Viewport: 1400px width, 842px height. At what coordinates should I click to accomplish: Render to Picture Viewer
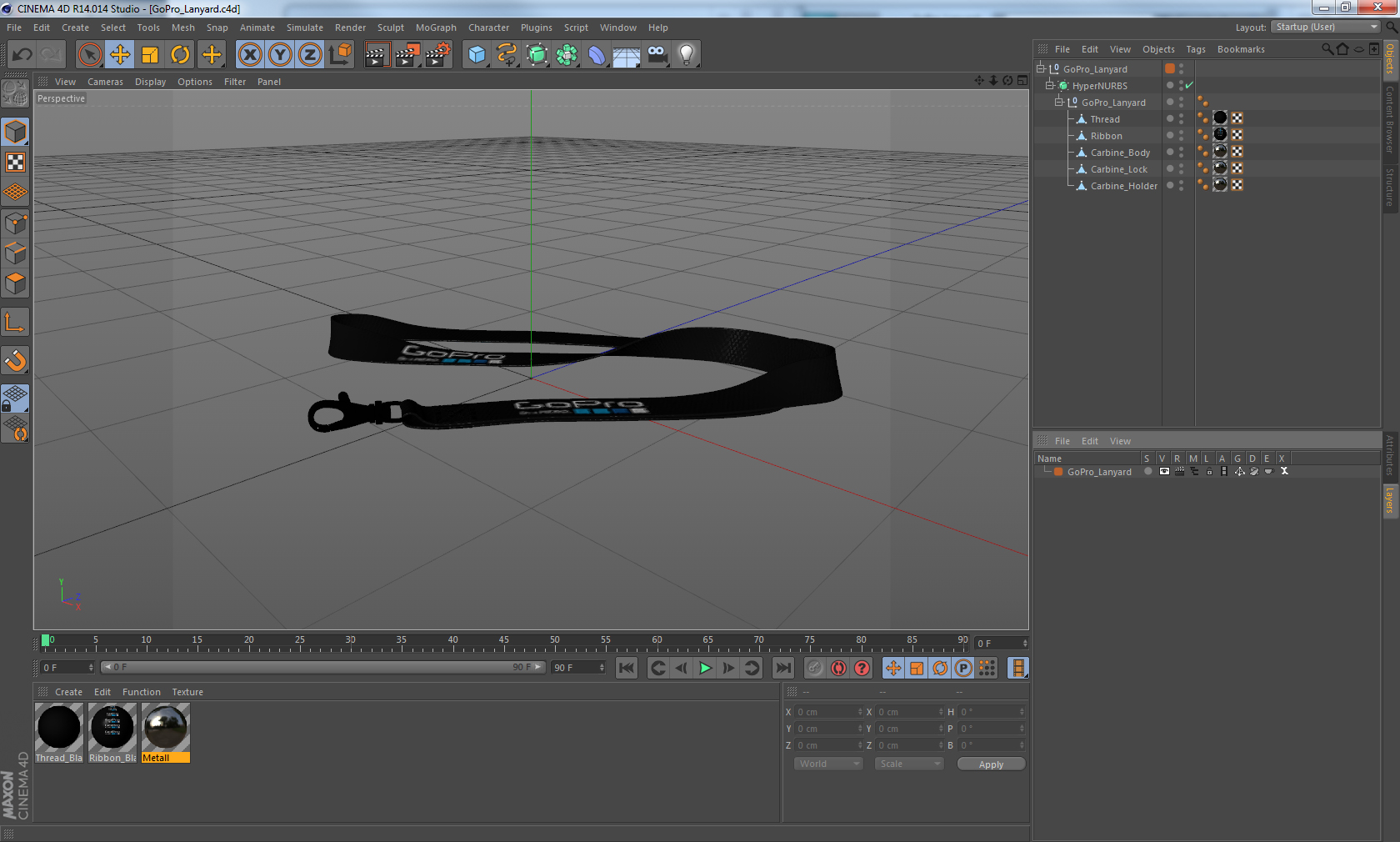click(x=407, y=55)
